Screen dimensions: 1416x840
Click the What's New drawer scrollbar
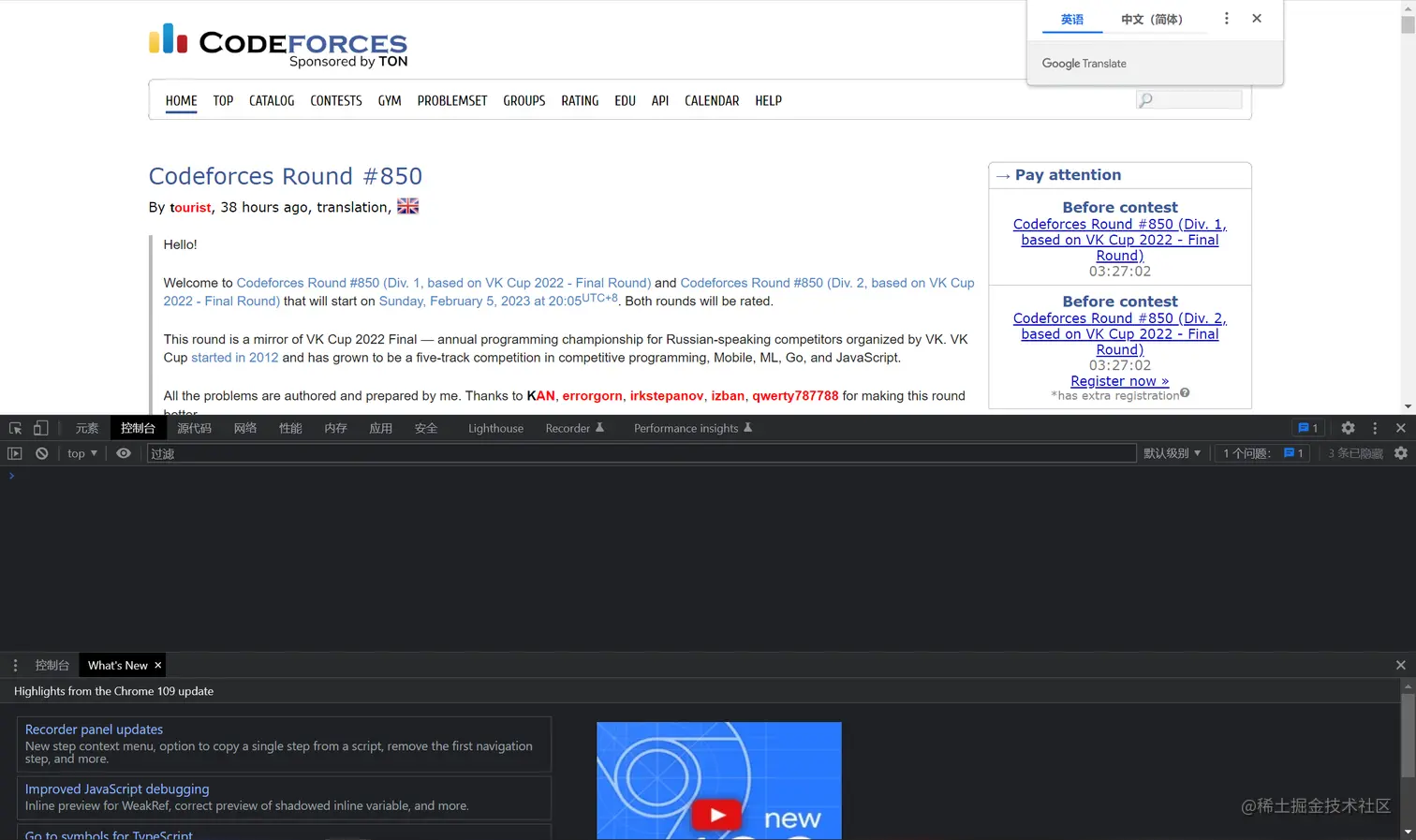pos(1408,735)
